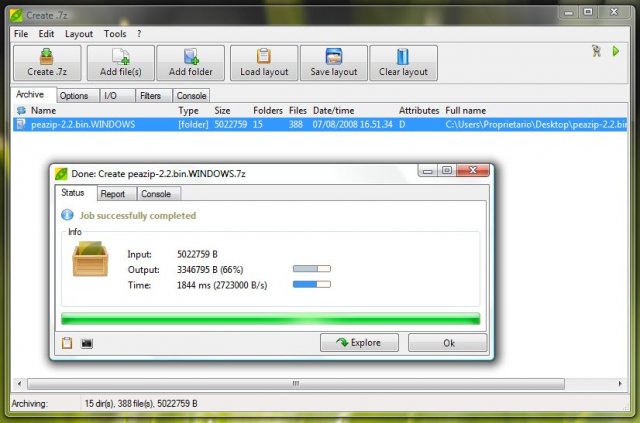Click the green play arrow icon
This screenshot has height=423, width=640.
(x=616, y=51)
